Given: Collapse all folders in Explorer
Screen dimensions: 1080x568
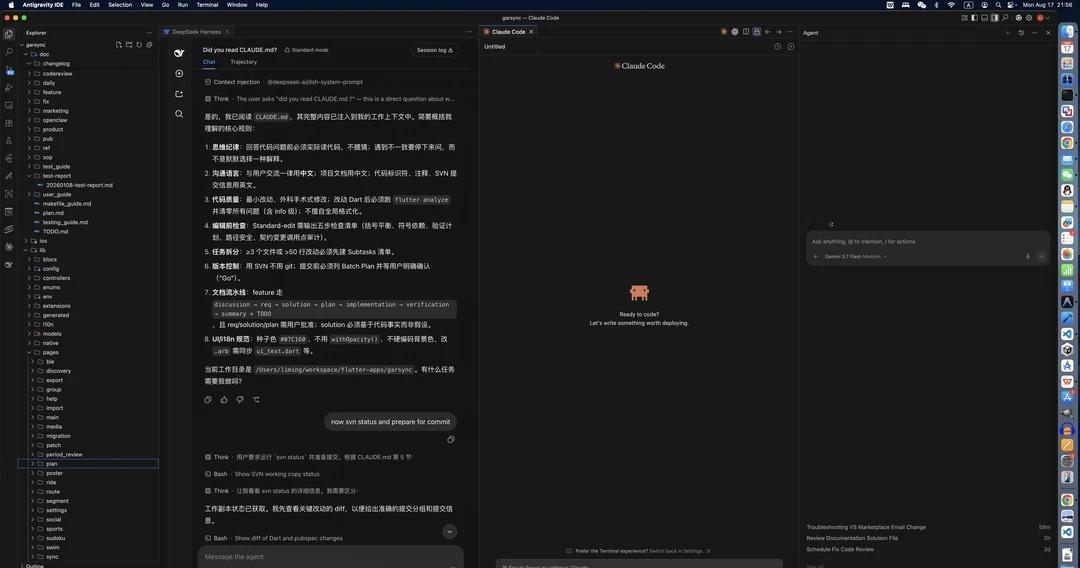Looking at the screenshot, I should pos(149,45).
